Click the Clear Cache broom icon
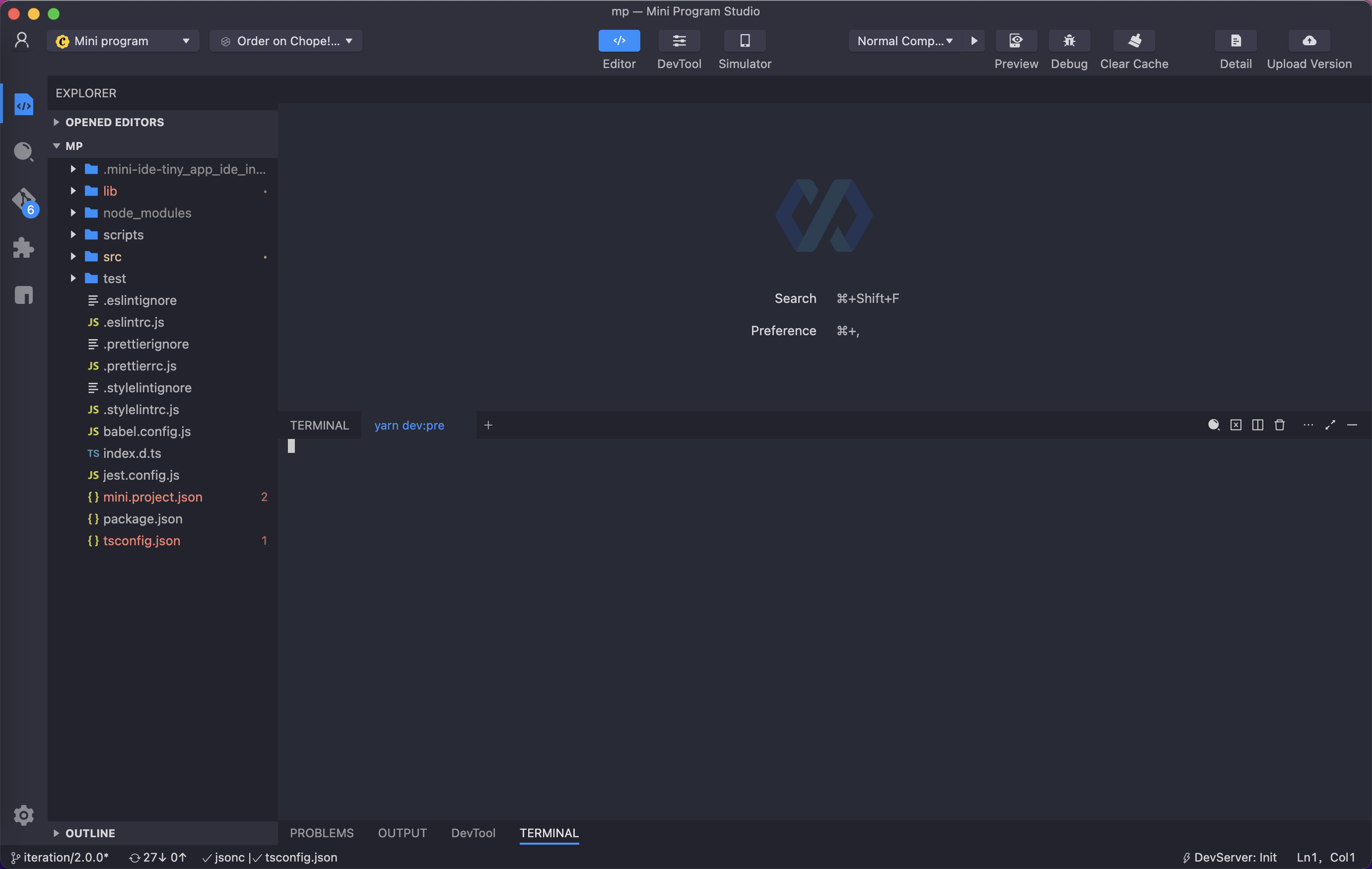The image size is (1372, 869). [x=1133, y=40]
